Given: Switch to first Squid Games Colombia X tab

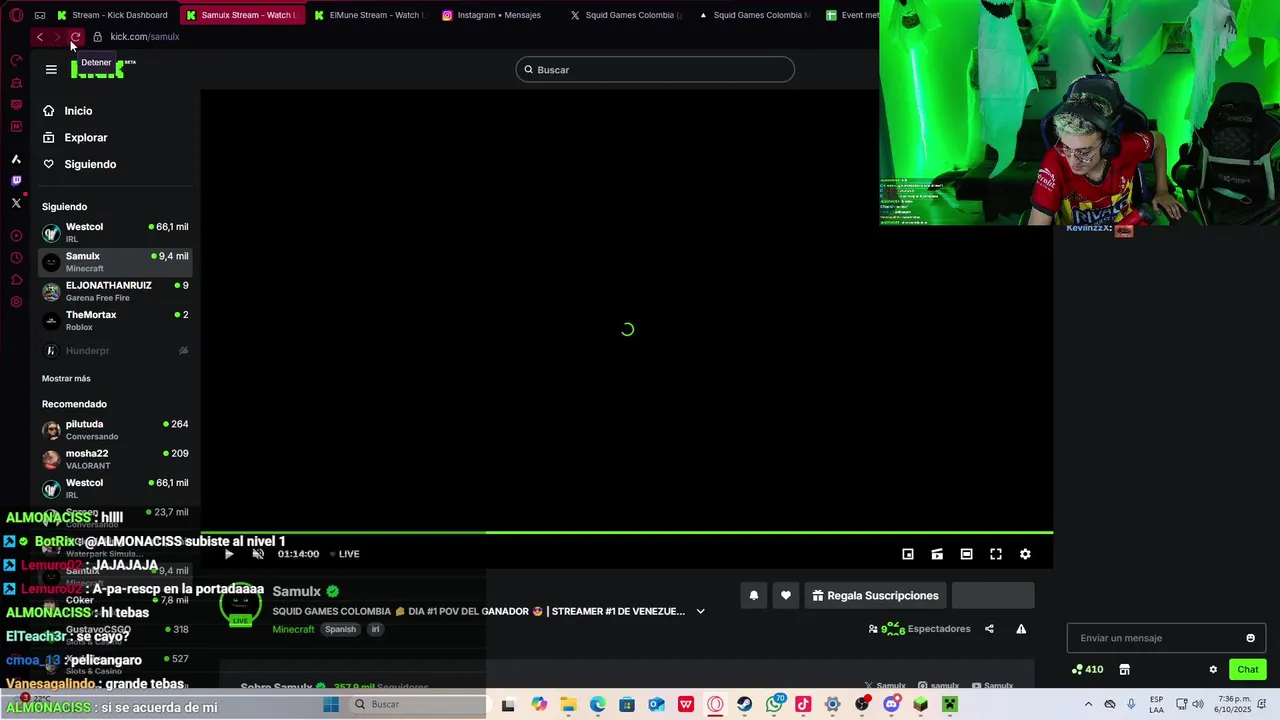Looking at the screenshot, I should tap(625, 15).
